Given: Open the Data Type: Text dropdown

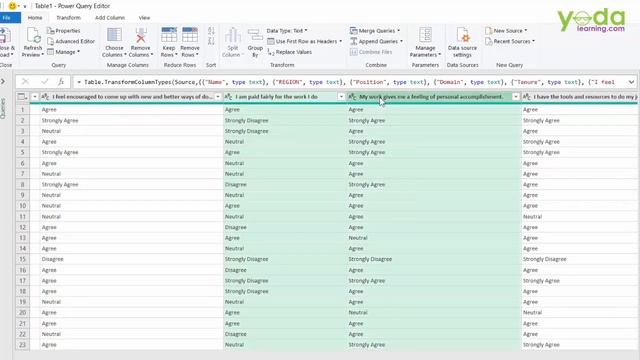Looking at the screenshot, I should click(x=287, y=31).
